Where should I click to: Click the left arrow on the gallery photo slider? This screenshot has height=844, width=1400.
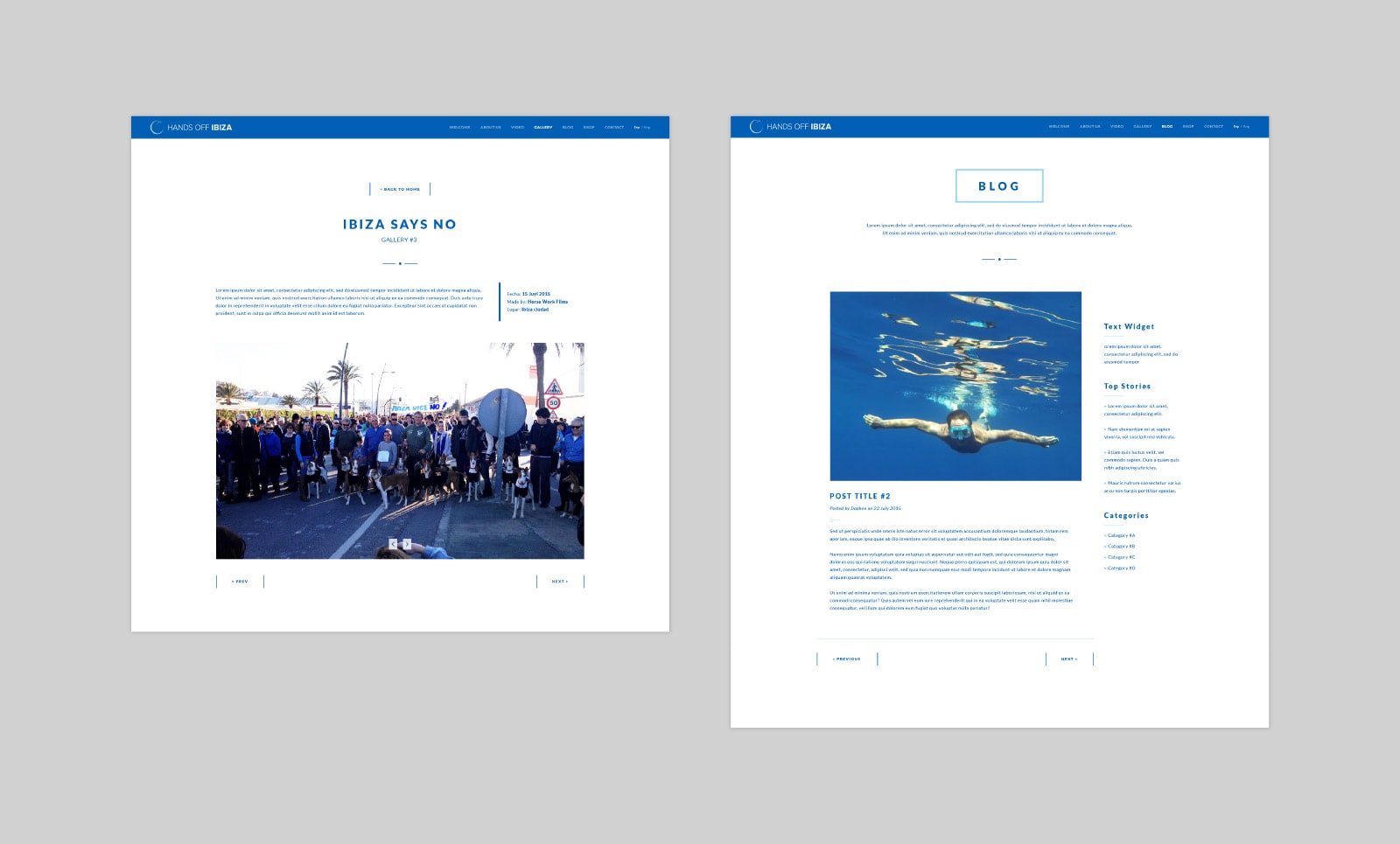click(393, 544)
